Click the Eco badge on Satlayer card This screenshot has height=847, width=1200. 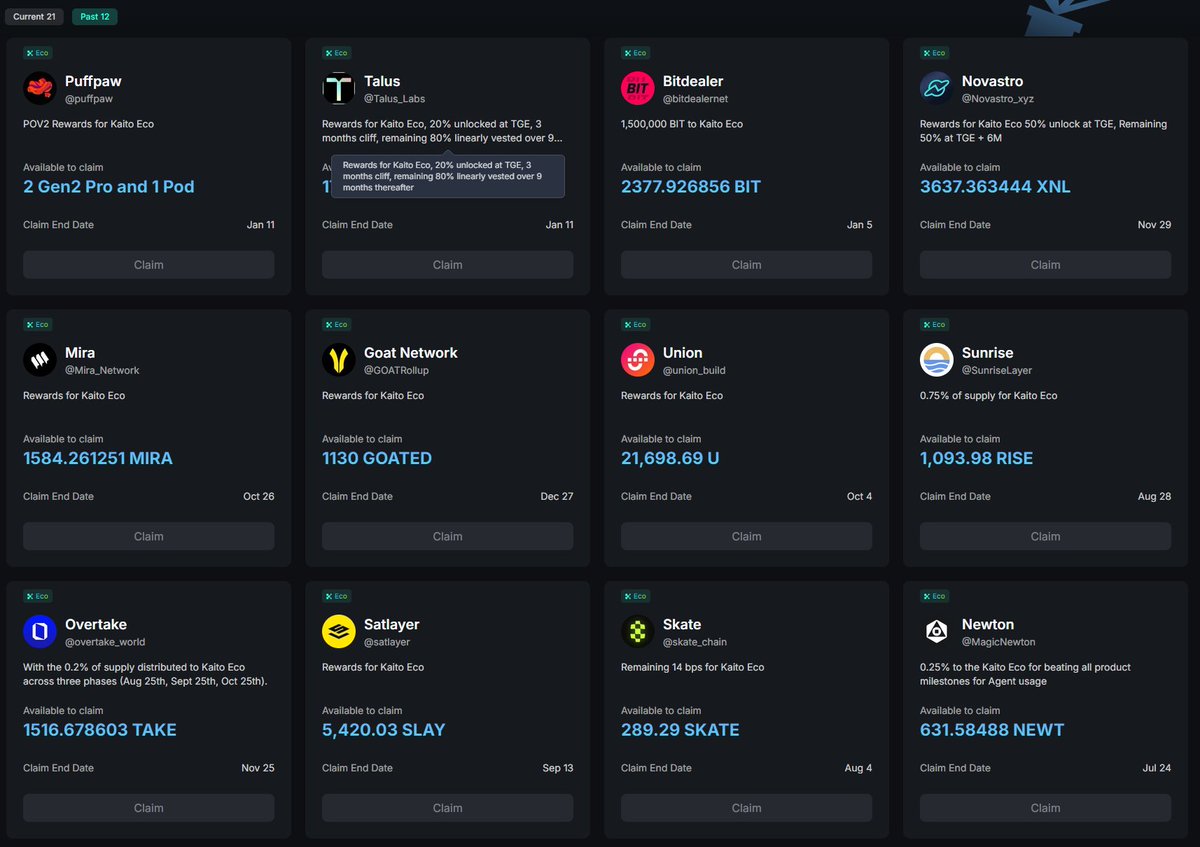click(x=336, y=596)
